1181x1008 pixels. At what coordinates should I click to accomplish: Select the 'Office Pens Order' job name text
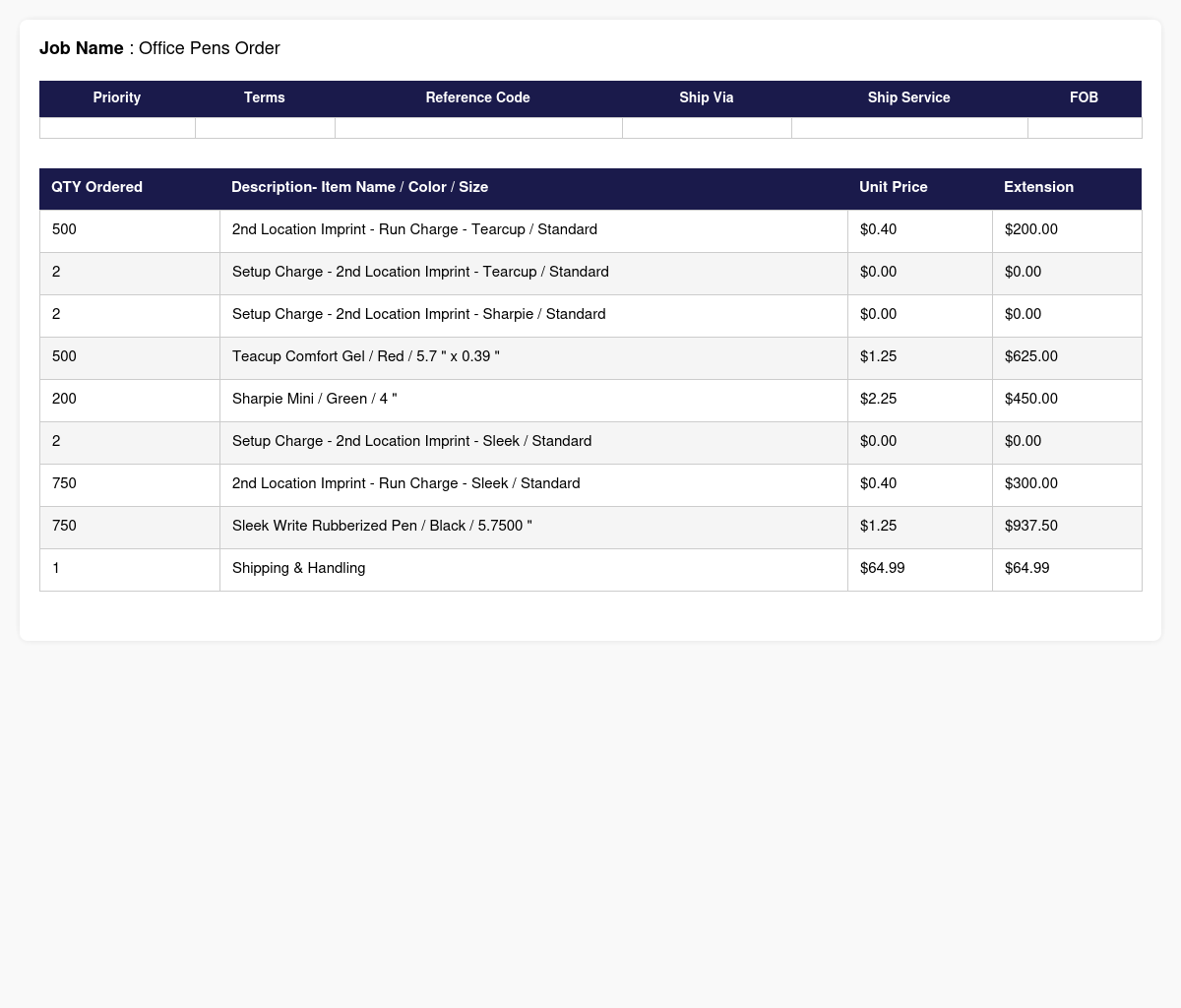point(210,48)
